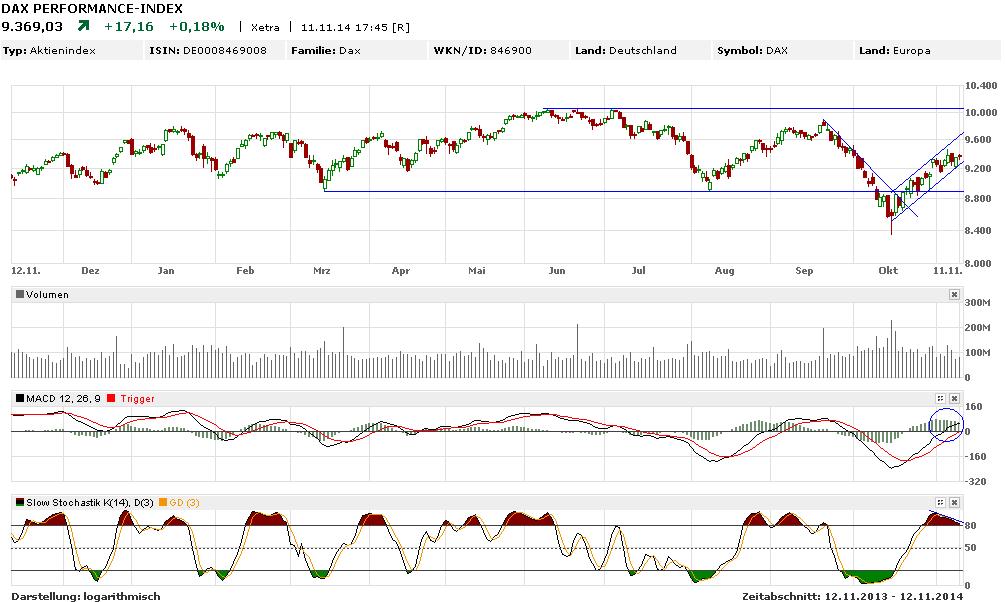The height and width of the screenshot is (602, 1005).
Task: Click the 100M volume axis value
Action: click(977, 353)
